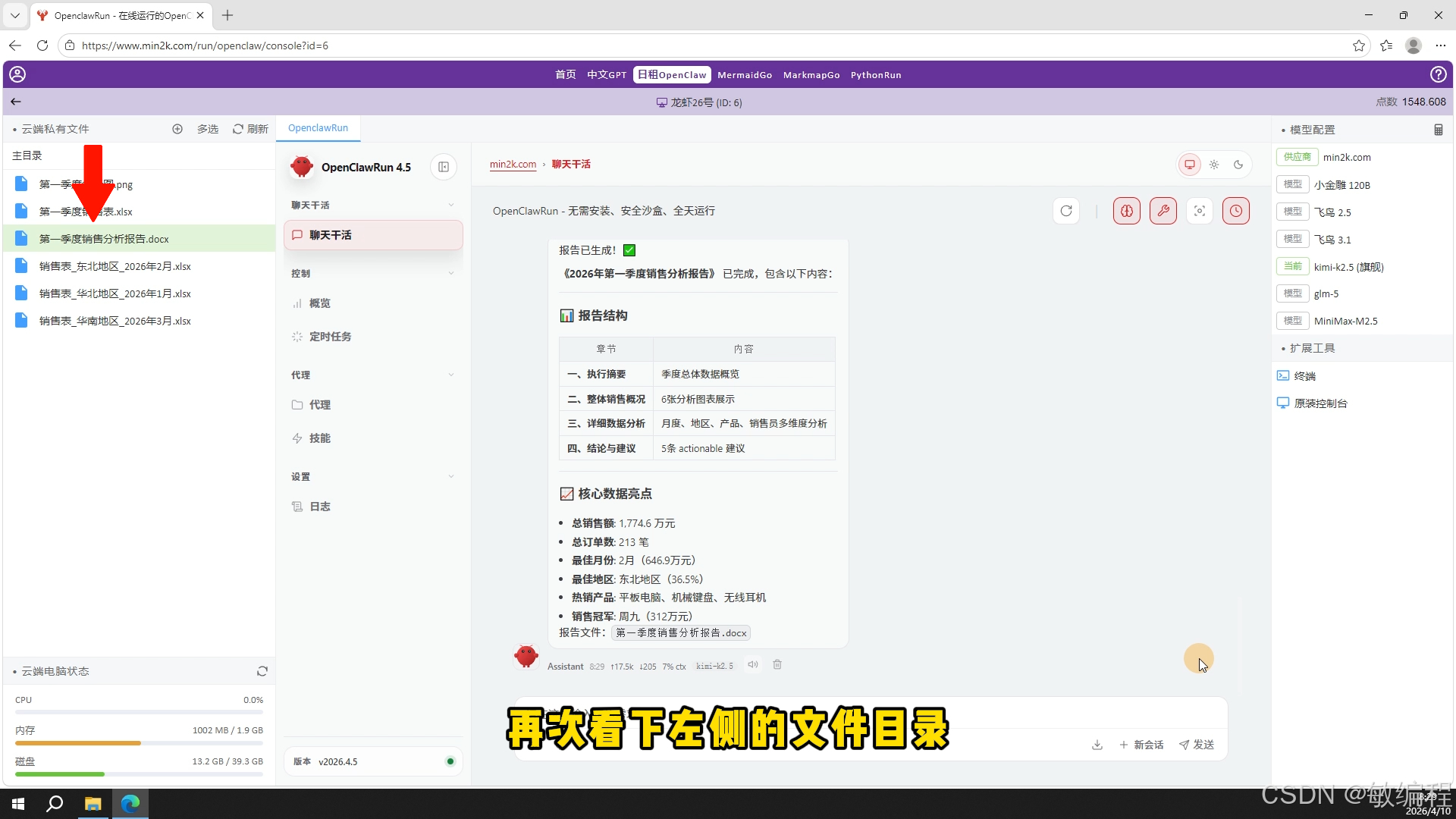
Task: Open the conversation history clock icon
Action: pos(1236,211)
